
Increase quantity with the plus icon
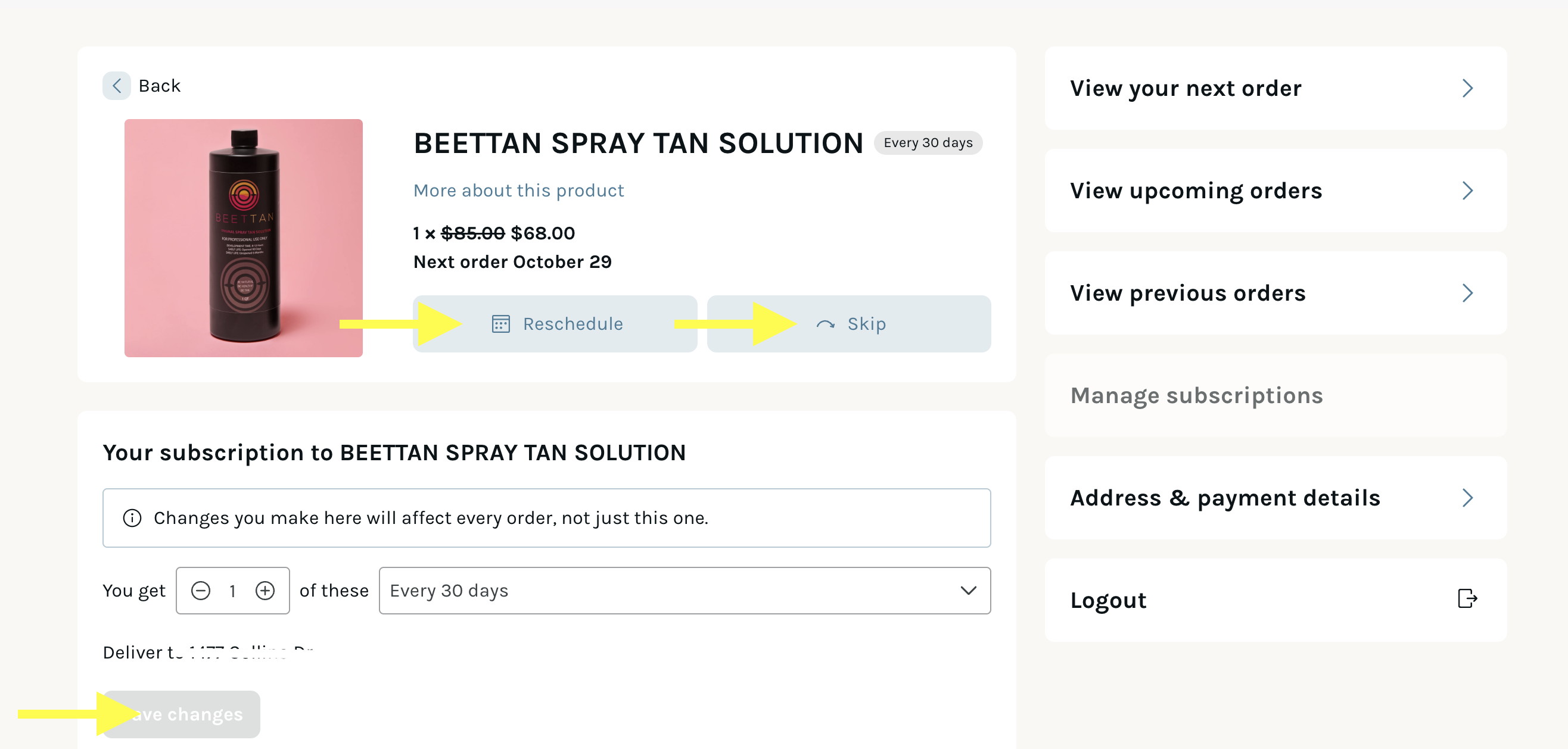265,590
